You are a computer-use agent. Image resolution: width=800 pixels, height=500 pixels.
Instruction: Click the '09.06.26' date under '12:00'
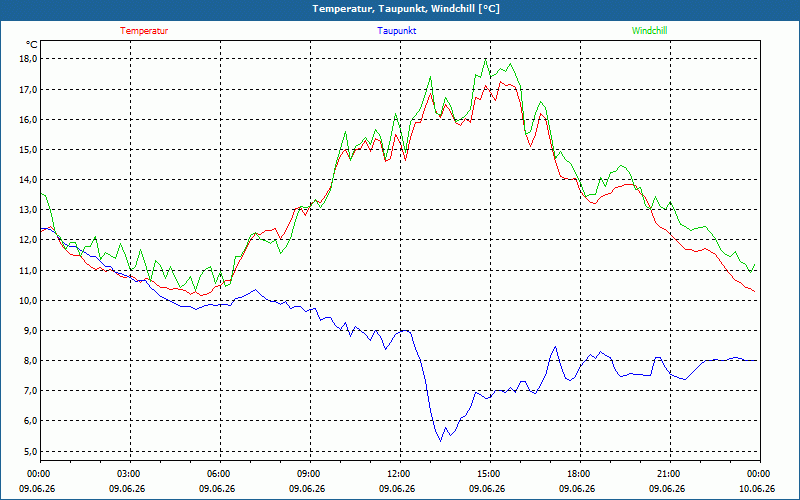click(x=397, y=489)
